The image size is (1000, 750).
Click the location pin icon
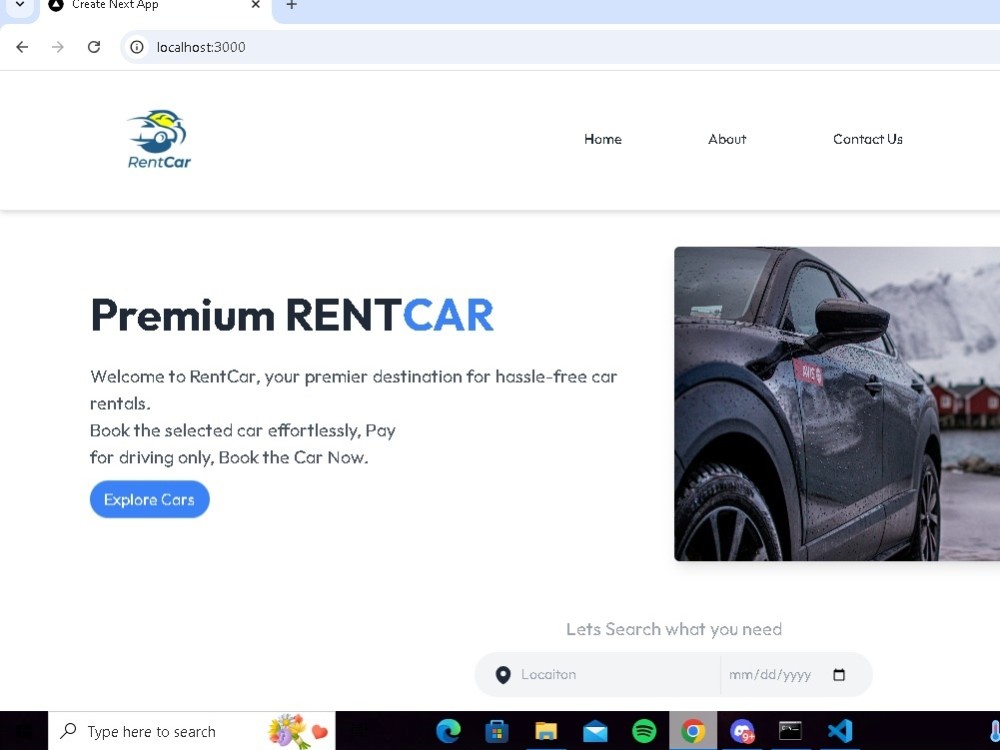point(503,675)
